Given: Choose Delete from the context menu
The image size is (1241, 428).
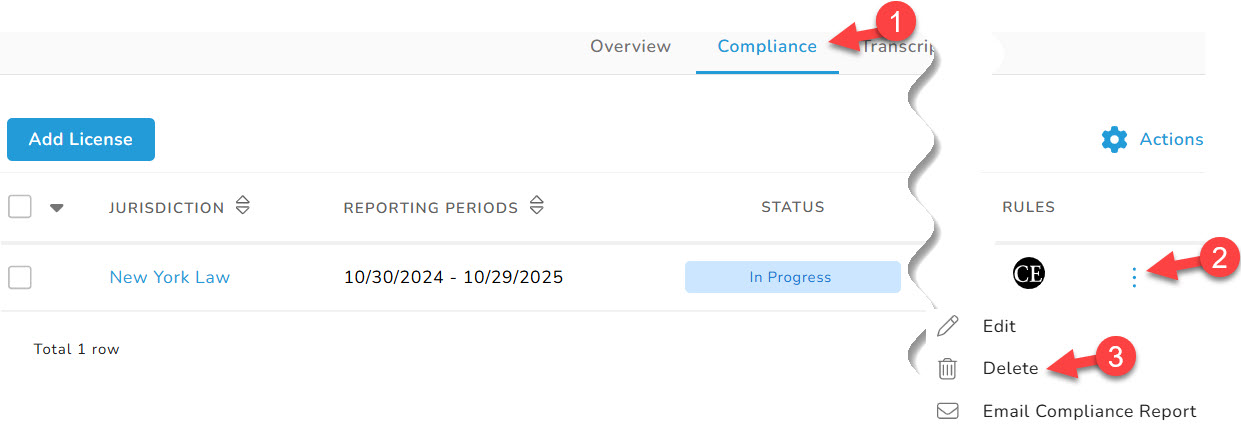Looking at the screenshot, I should [1010, 368].
